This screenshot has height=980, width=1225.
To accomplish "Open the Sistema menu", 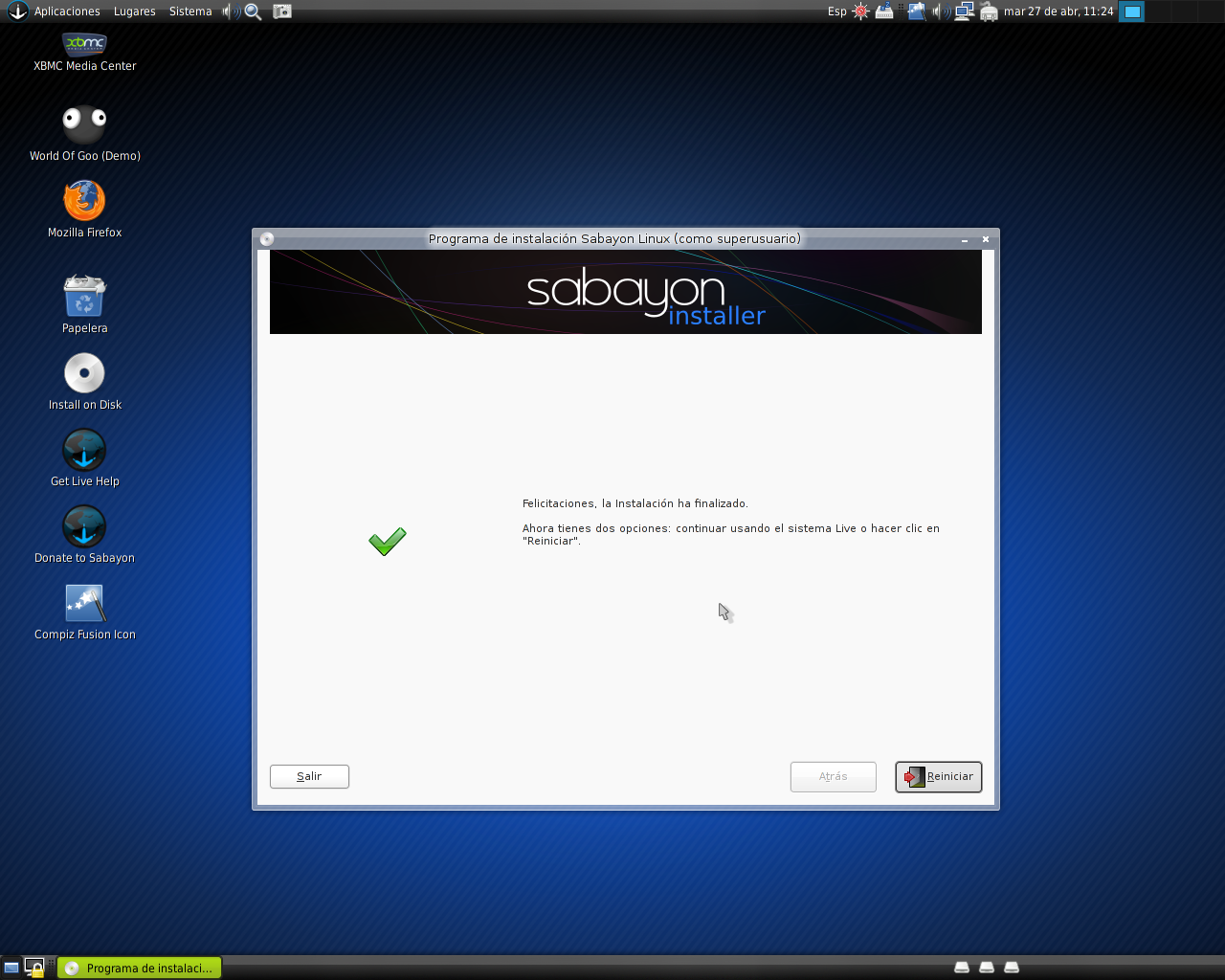I will pos(190,11).
